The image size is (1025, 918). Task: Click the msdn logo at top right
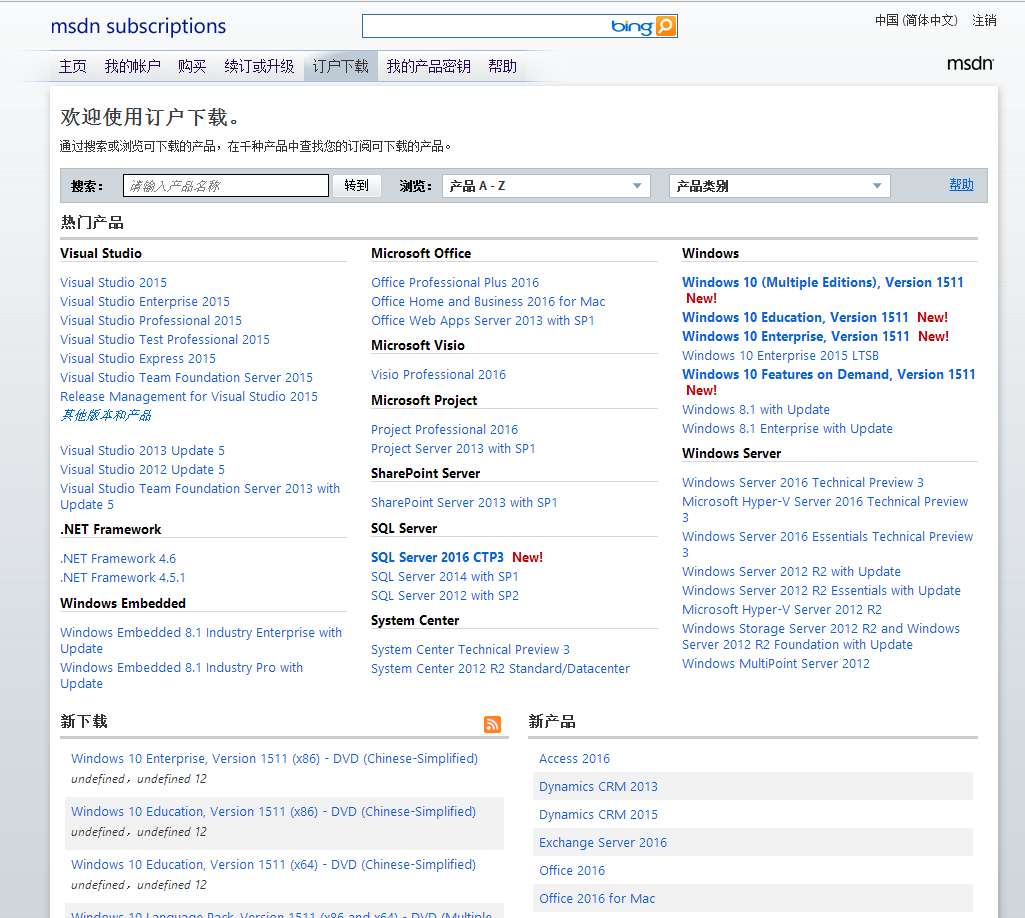(970, 63)
